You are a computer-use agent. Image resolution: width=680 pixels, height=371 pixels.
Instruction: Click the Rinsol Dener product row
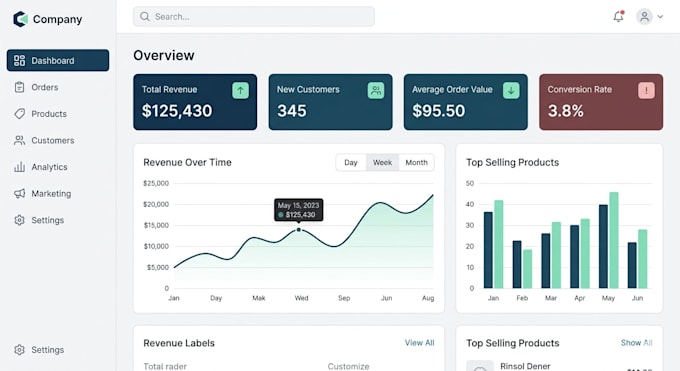pyautogui.click(x=559, y=366)
